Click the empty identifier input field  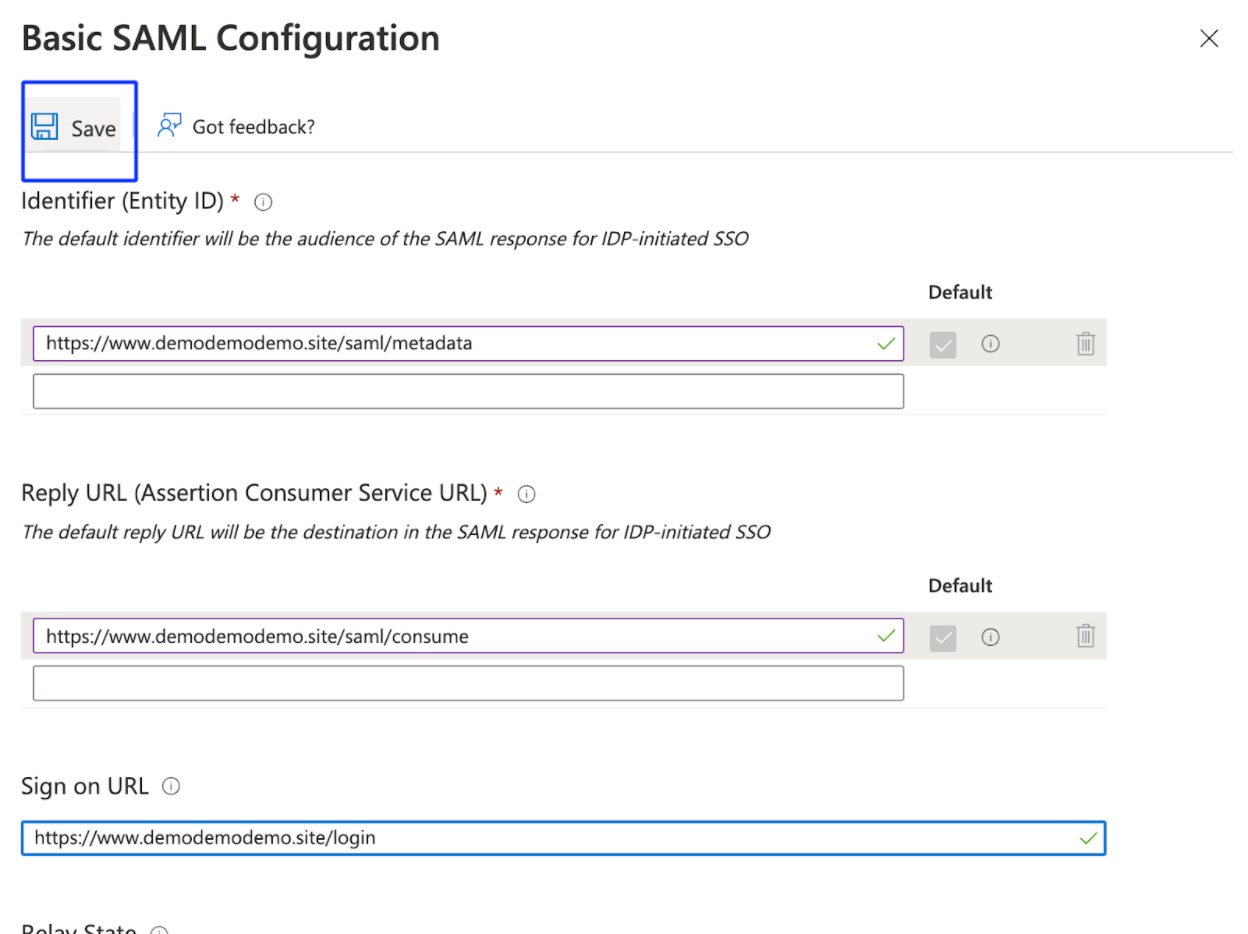[468, 391]
